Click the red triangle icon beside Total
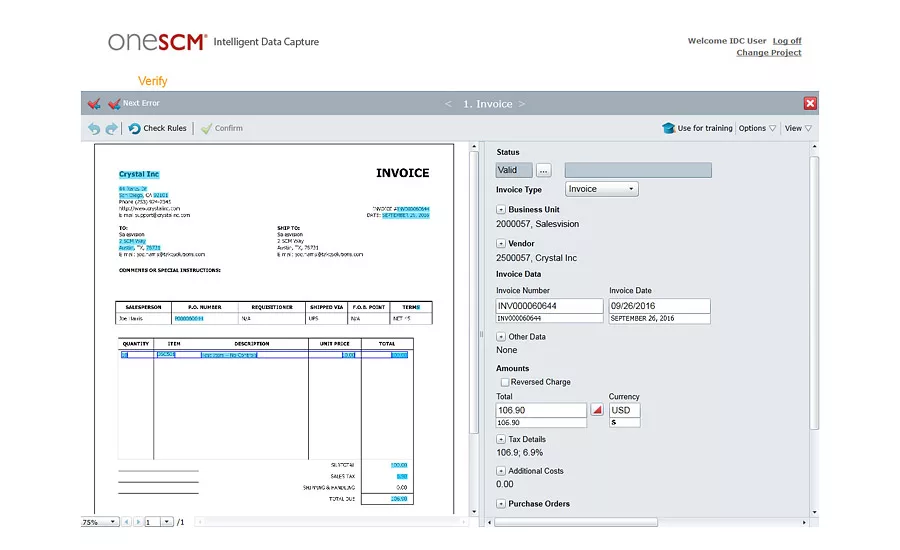This screenshot has width=900, height=550. [x=597, y=410]
